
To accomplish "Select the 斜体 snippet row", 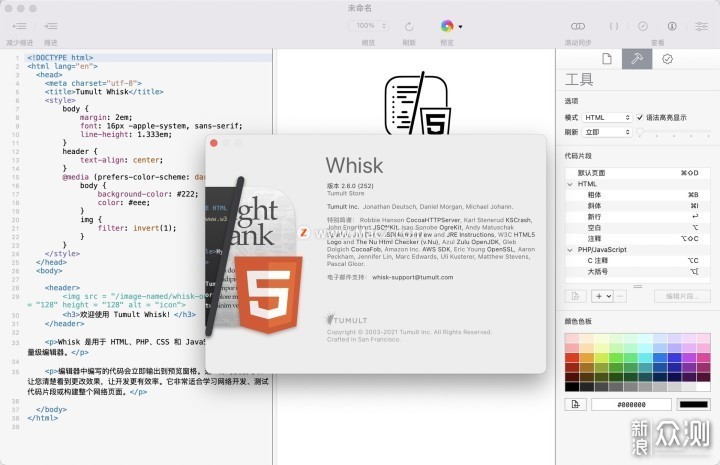I will [637, 206].
